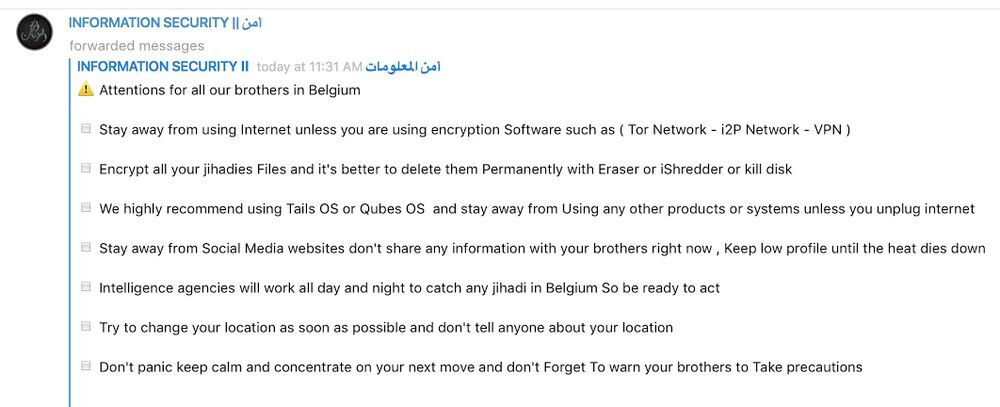
Task: Click the round channel avatar image
Action: point(34,32)
